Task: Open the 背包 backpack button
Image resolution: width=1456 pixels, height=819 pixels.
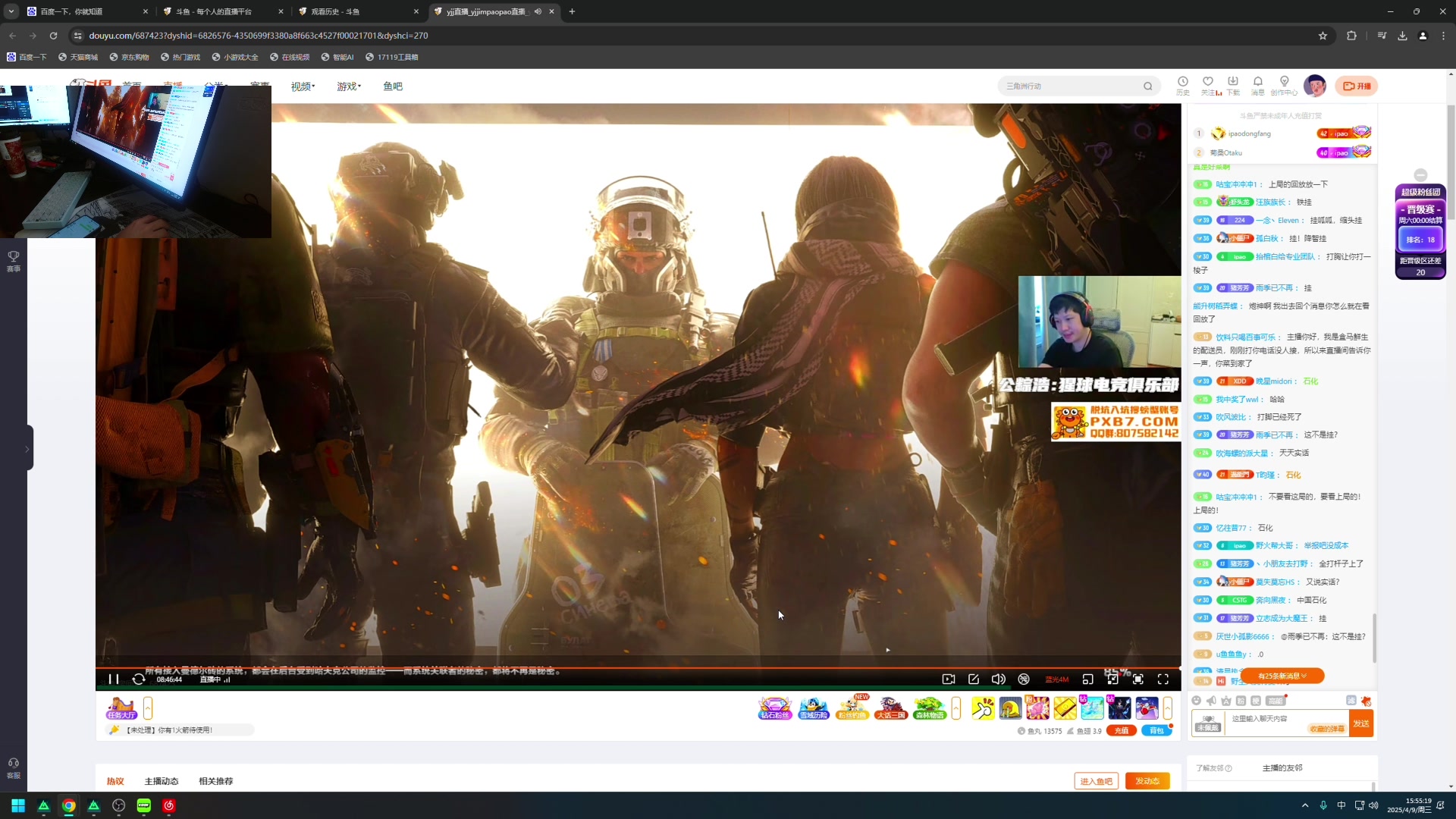Action: (x=1156, y=731)
